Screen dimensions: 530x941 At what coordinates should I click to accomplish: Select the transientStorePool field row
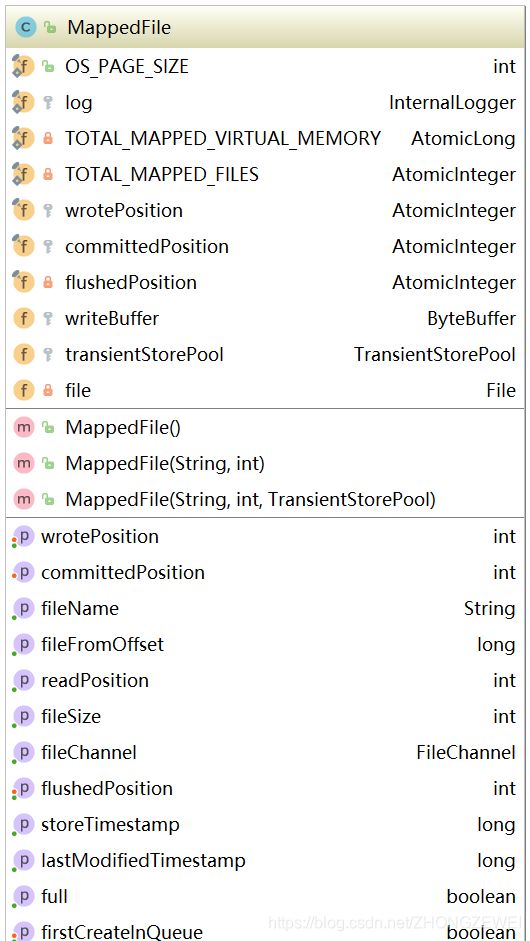click(x=265, y=355)
